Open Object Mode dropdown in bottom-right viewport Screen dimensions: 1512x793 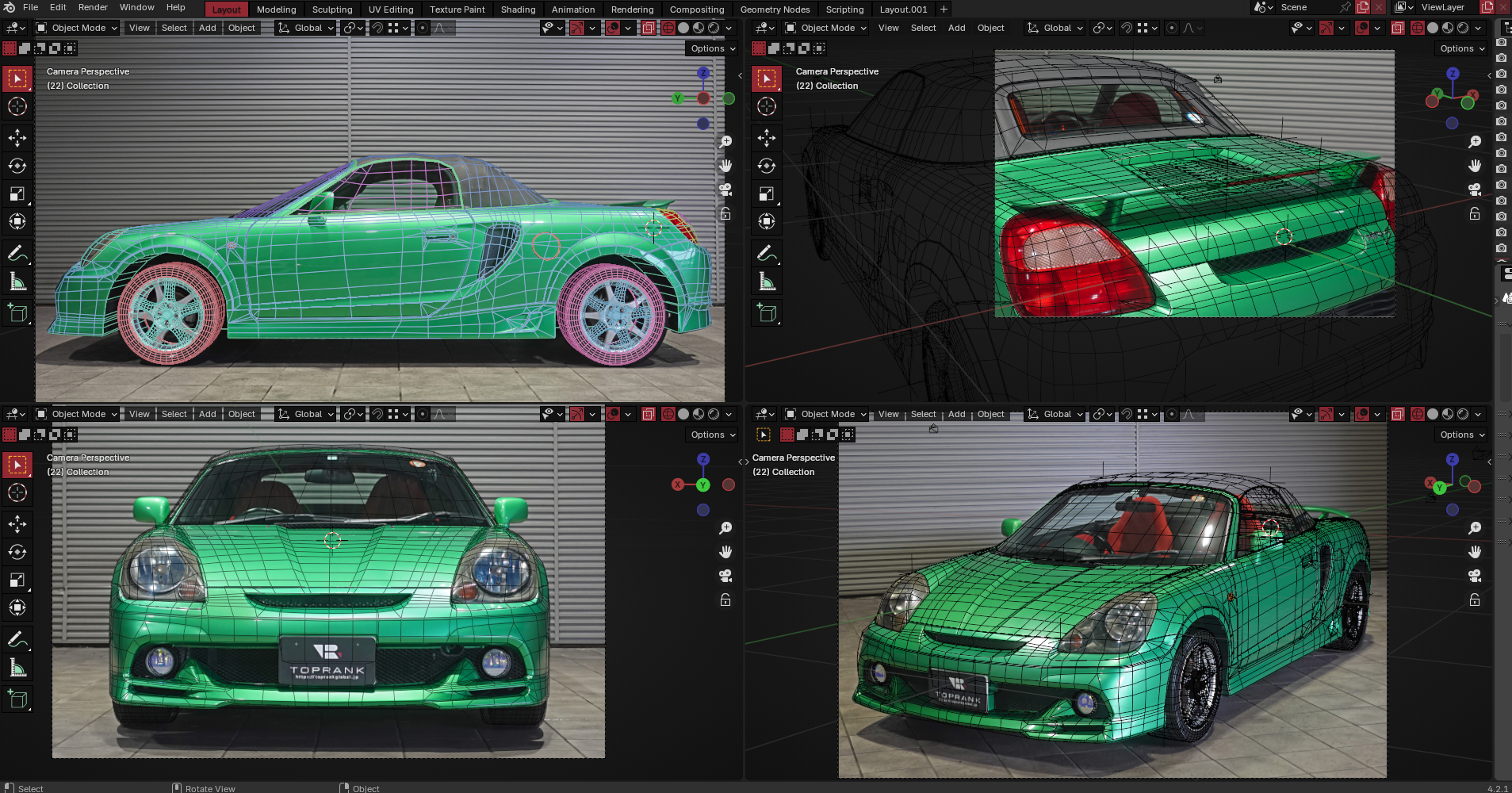pos(827,414)
